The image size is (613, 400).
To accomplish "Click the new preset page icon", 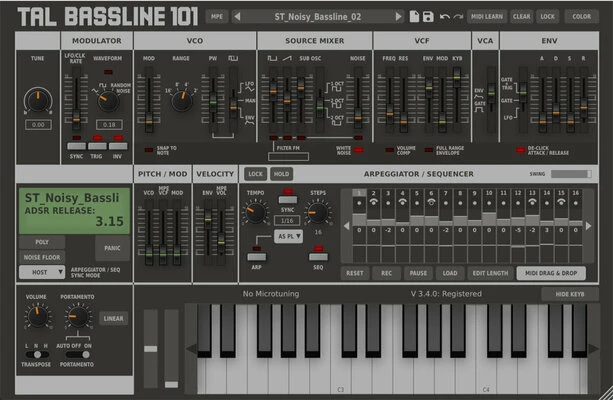I will pyautogui.click(x=414, y=16).
